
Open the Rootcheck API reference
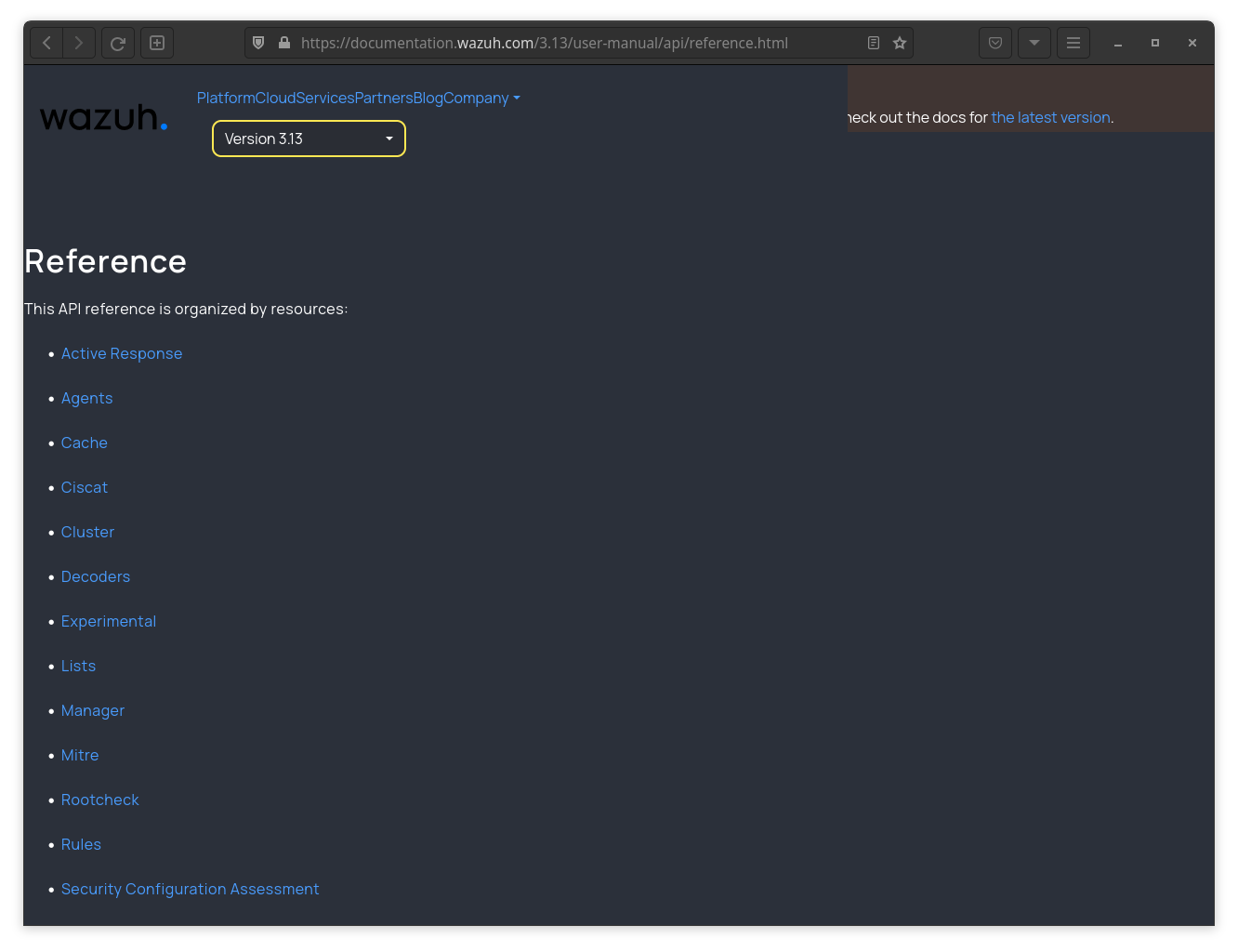point(99,800)
